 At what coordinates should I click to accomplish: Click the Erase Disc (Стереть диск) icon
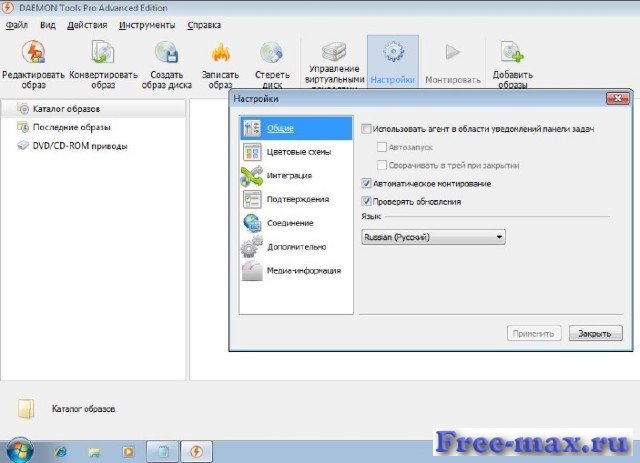click(x=272, y=53)
